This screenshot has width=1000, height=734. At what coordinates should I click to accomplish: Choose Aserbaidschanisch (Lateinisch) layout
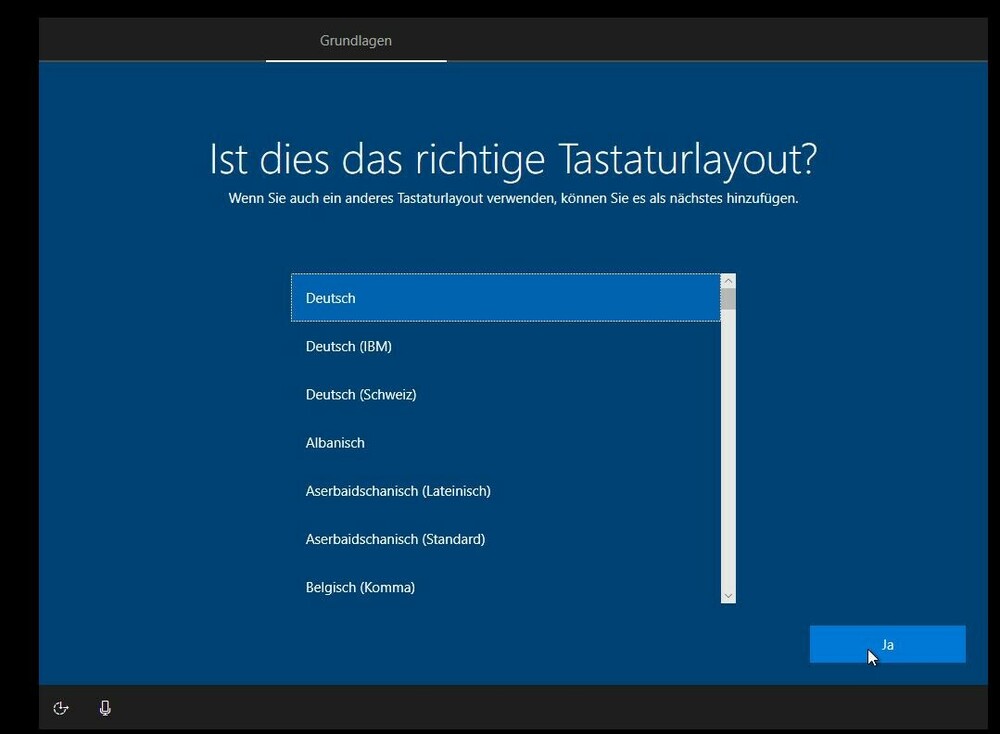(x=505, y=490)
